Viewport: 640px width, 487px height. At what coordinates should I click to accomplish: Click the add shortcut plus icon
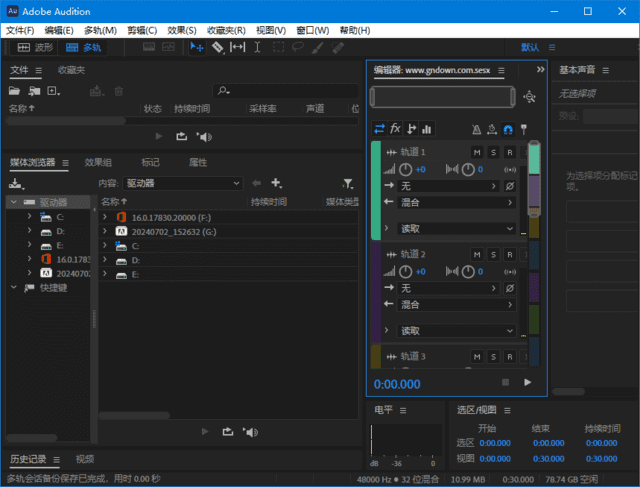tap(276, 184)
